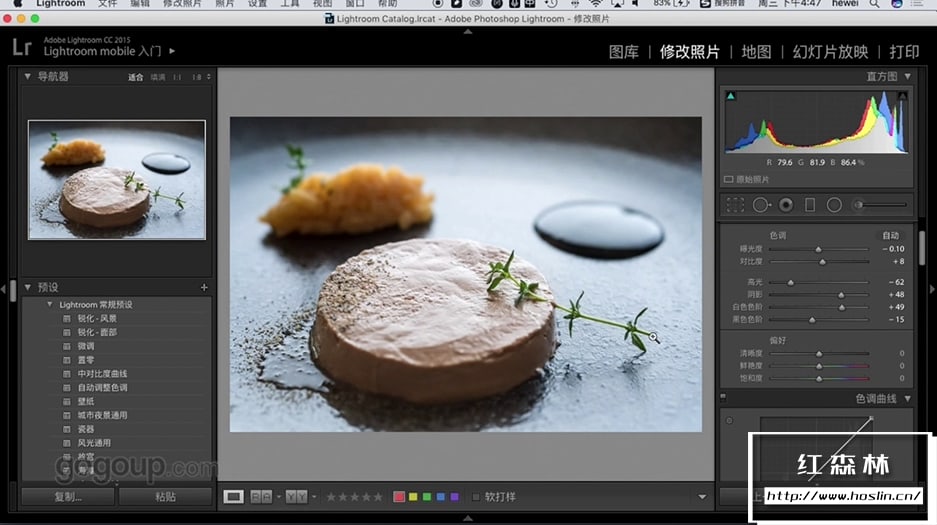Select the Radial Filter tool icon
Image resolution: width=937 pixels, height=525 pixels.
(x=834, y=205)
